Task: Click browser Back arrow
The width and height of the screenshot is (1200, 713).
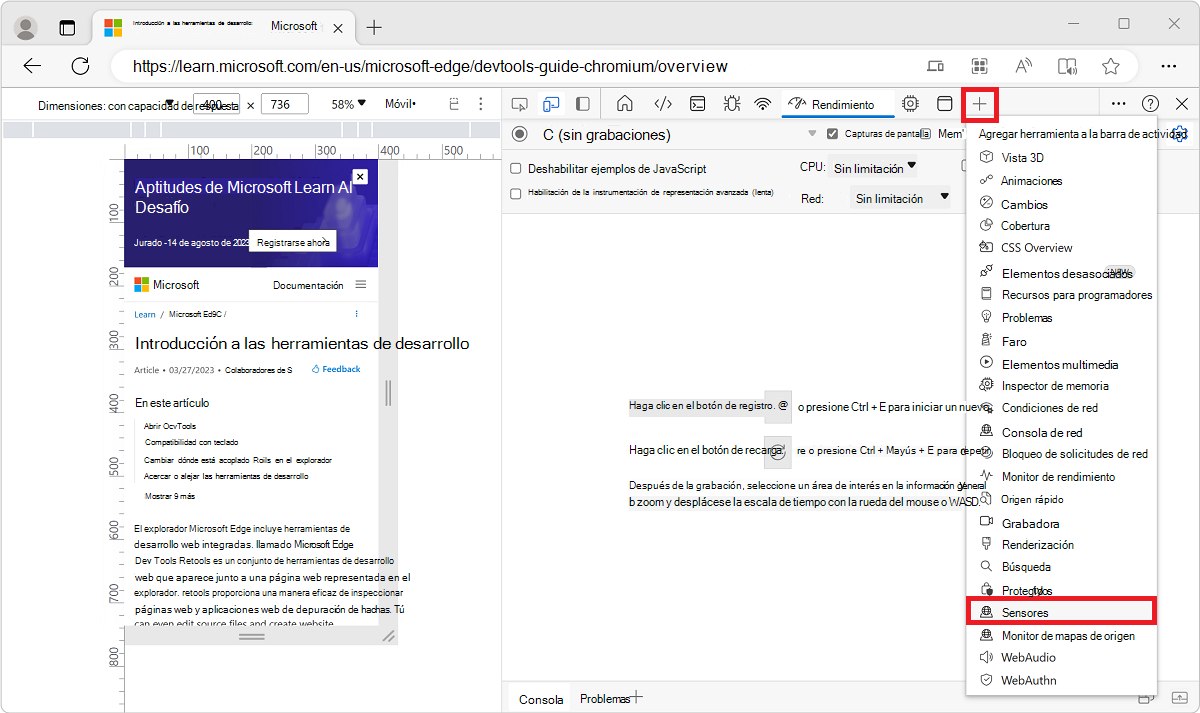Action: tap(32, 66)
